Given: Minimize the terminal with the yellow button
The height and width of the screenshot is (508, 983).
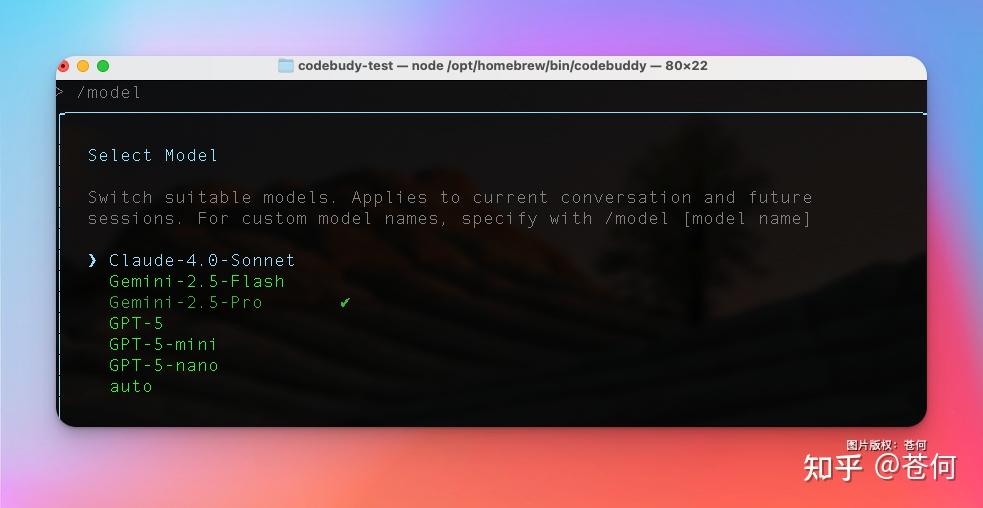Looking at the screenshot, I should point(83,66).
